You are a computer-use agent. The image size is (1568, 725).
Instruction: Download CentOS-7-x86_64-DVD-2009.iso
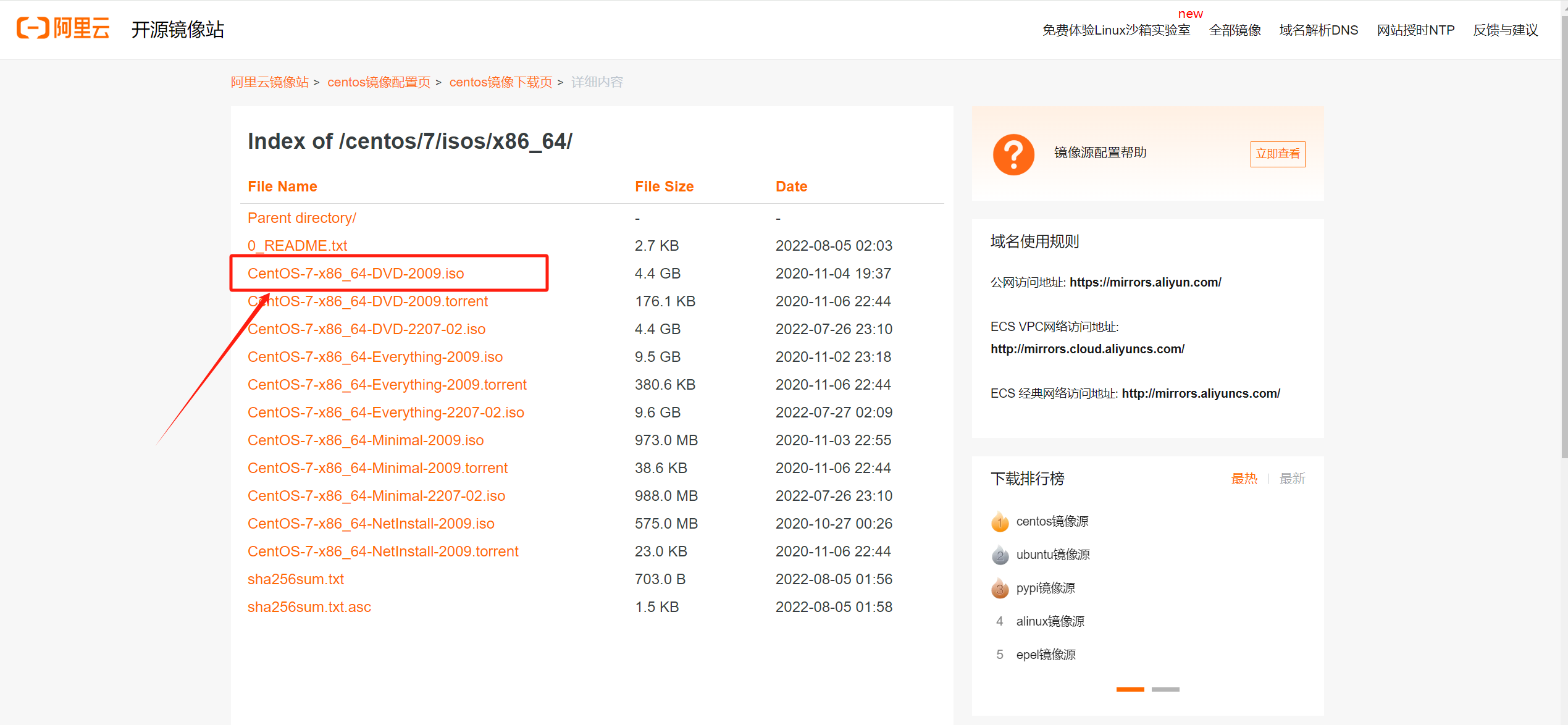[x=356, y=274]
